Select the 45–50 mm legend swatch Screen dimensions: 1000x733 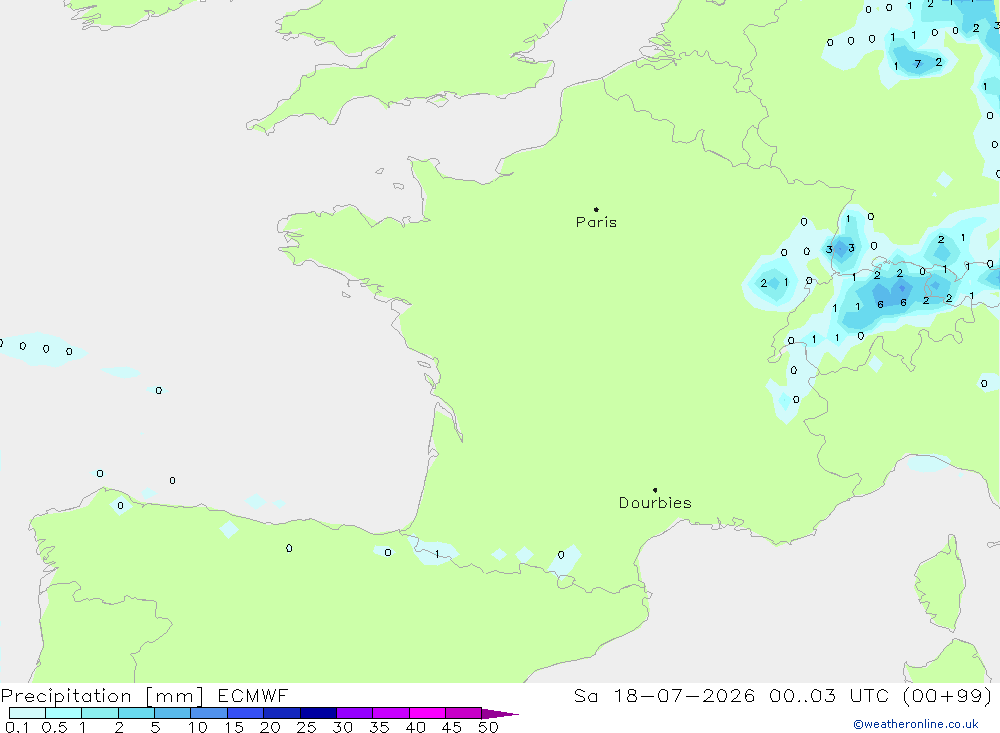[464, 713]
